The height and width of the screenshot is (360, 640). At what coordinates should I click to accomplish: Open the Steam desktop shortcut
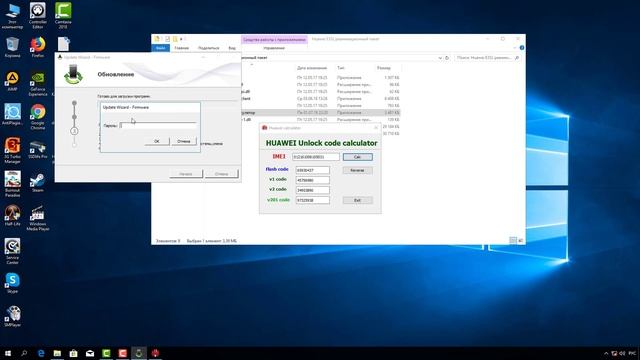(38, 182)
